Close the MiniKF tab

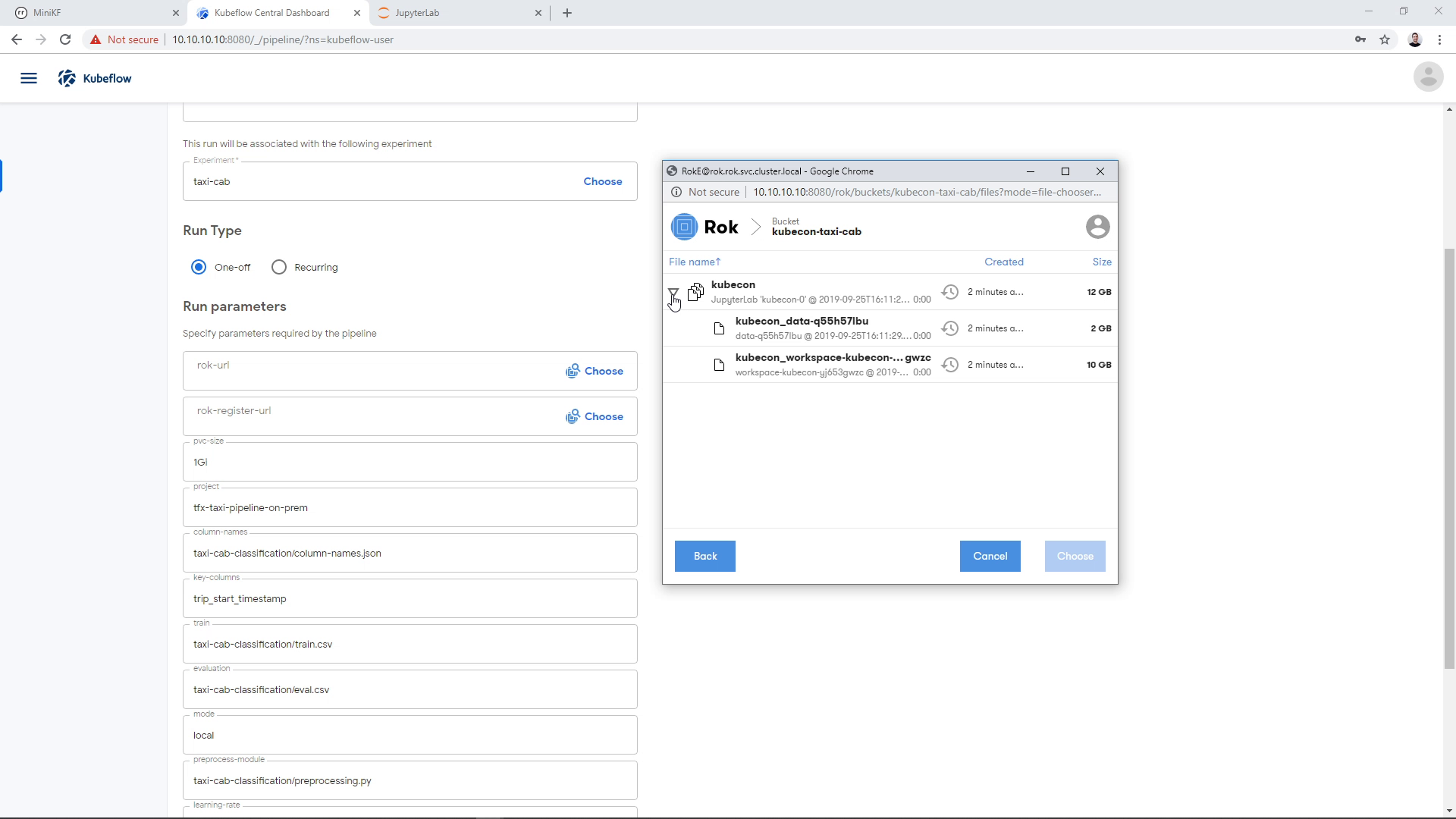tap(175, 13)
